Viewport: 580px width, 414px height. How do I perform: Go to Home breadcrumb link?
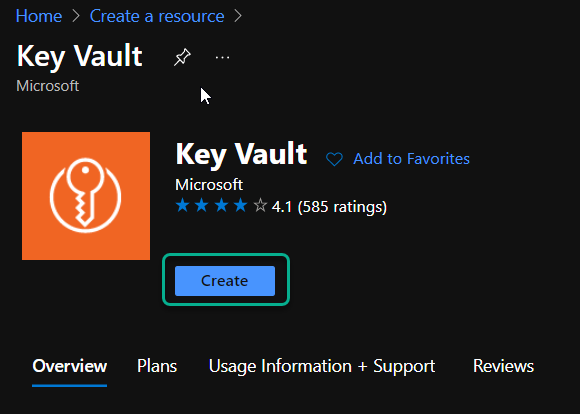pos(39,16)
